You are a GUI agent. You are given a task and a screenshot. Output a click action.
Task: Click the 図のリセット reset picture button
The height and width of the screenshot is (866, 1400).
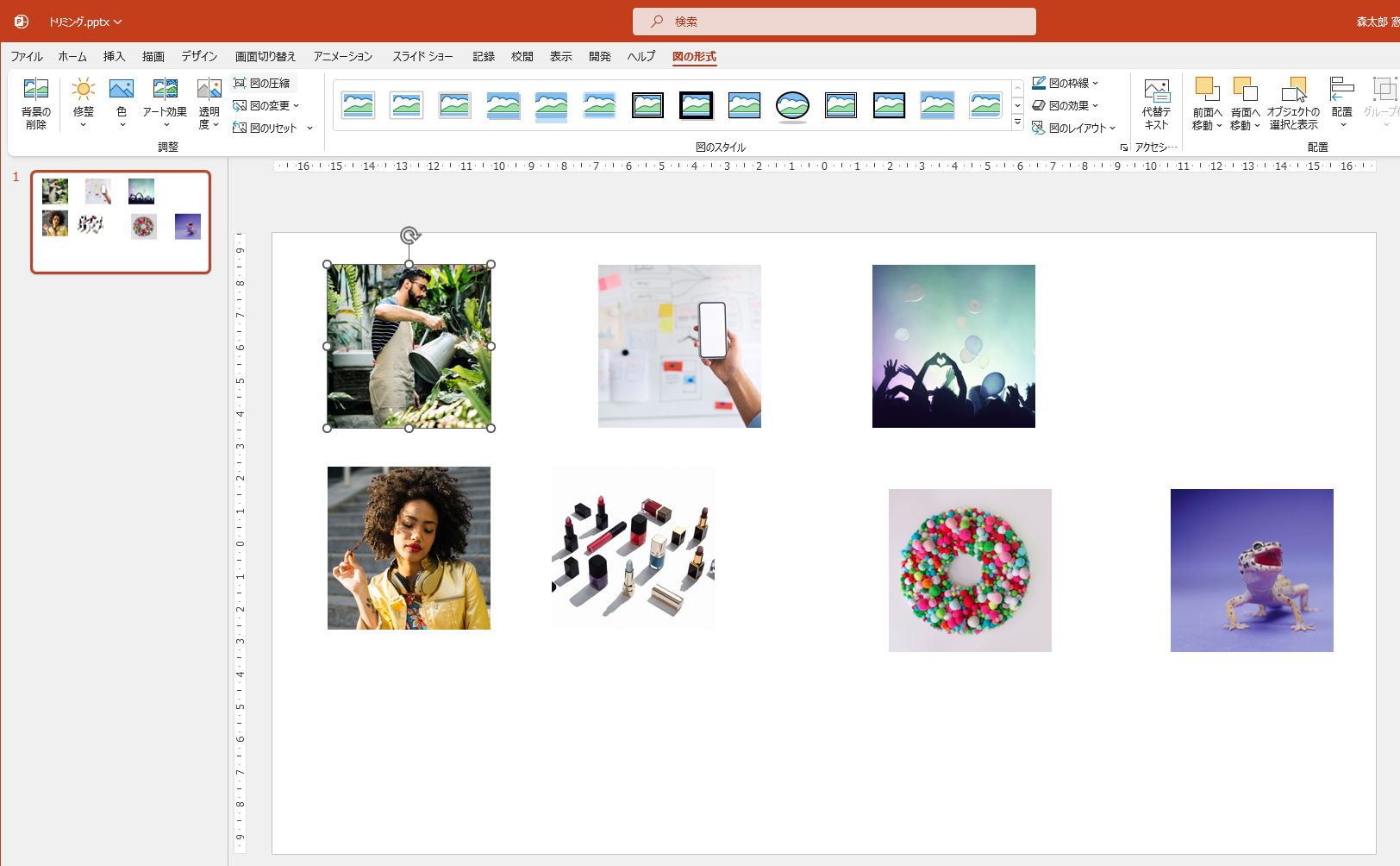click(x=266, y=128)
